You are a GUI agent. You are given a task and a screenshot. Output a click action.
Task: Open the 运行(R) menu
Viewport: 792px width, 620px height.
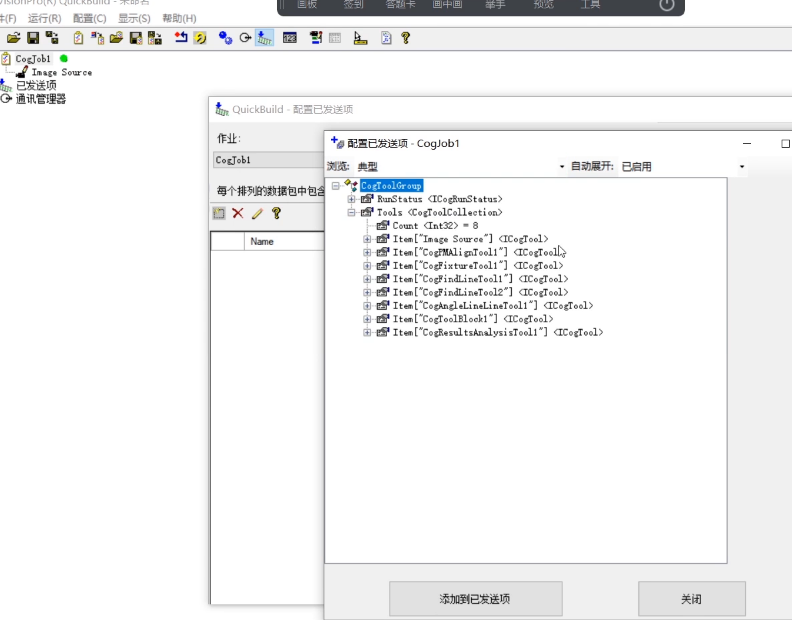(x=44, y=19)
